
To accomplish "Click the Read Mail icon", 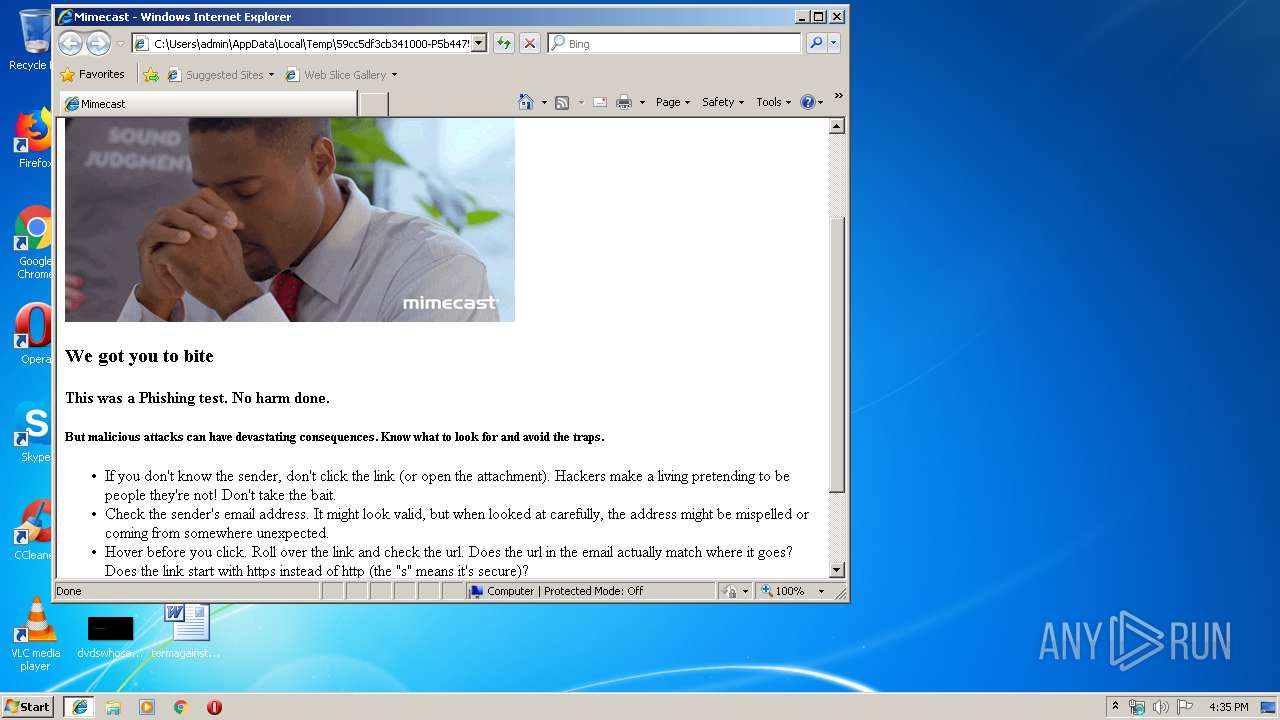I will pyautogui.click(x=600, y=102).
